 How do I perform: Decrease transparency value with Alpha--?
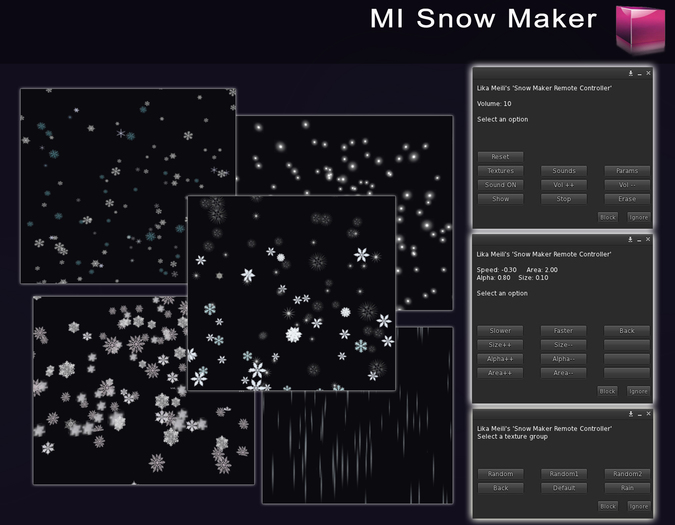pyautogui.click(x=564, y=359)
